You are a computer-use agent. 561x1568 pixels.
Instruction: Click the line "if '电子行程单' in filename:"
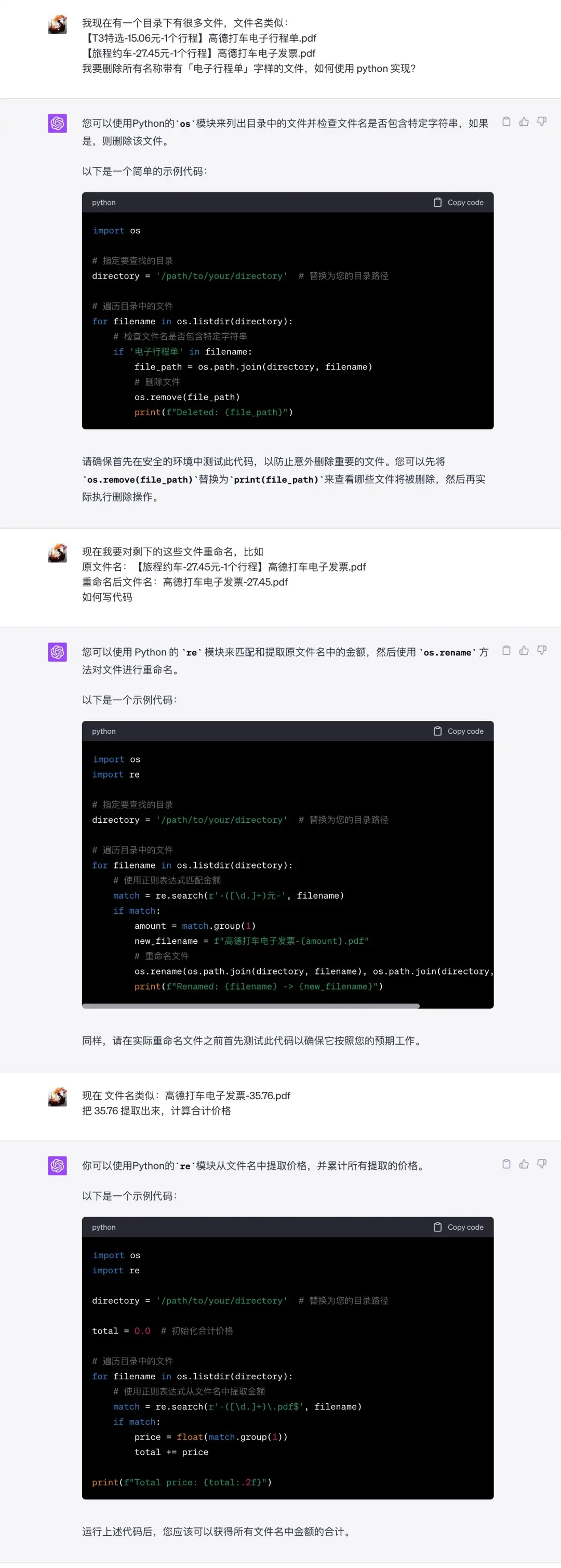[x=182, y=351]
